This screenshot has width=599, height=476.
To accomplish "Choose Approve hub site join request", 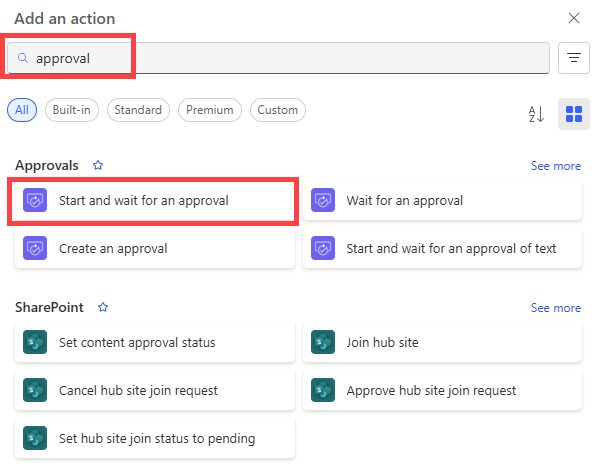I will point(442,390).
